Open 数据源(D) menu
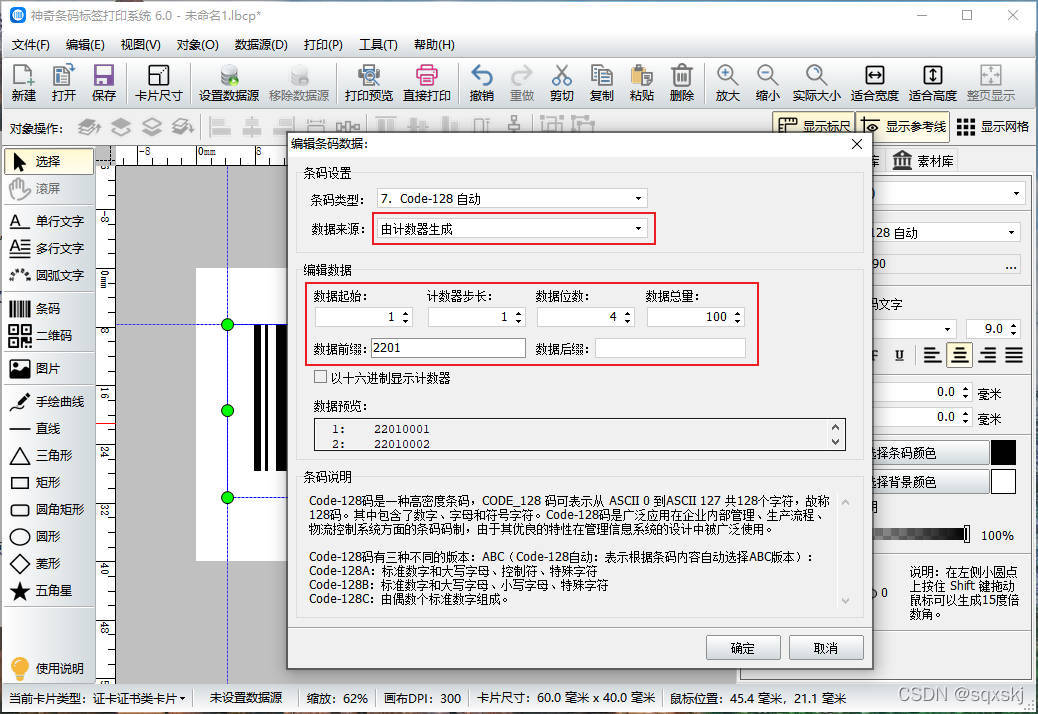This screenshot has height=714, width=1038. [261, 44]
